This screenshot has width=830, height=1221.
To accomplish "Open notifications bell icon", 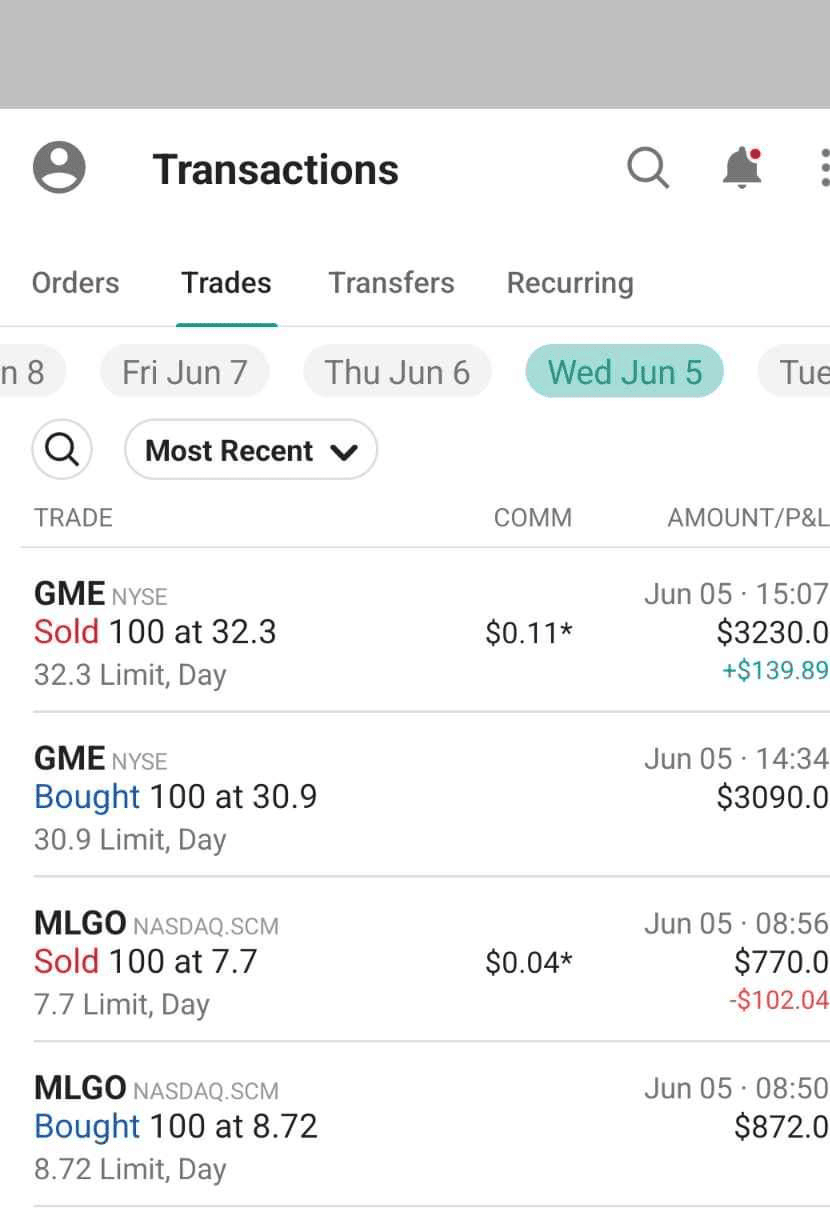I will click(x=742, y=168).
